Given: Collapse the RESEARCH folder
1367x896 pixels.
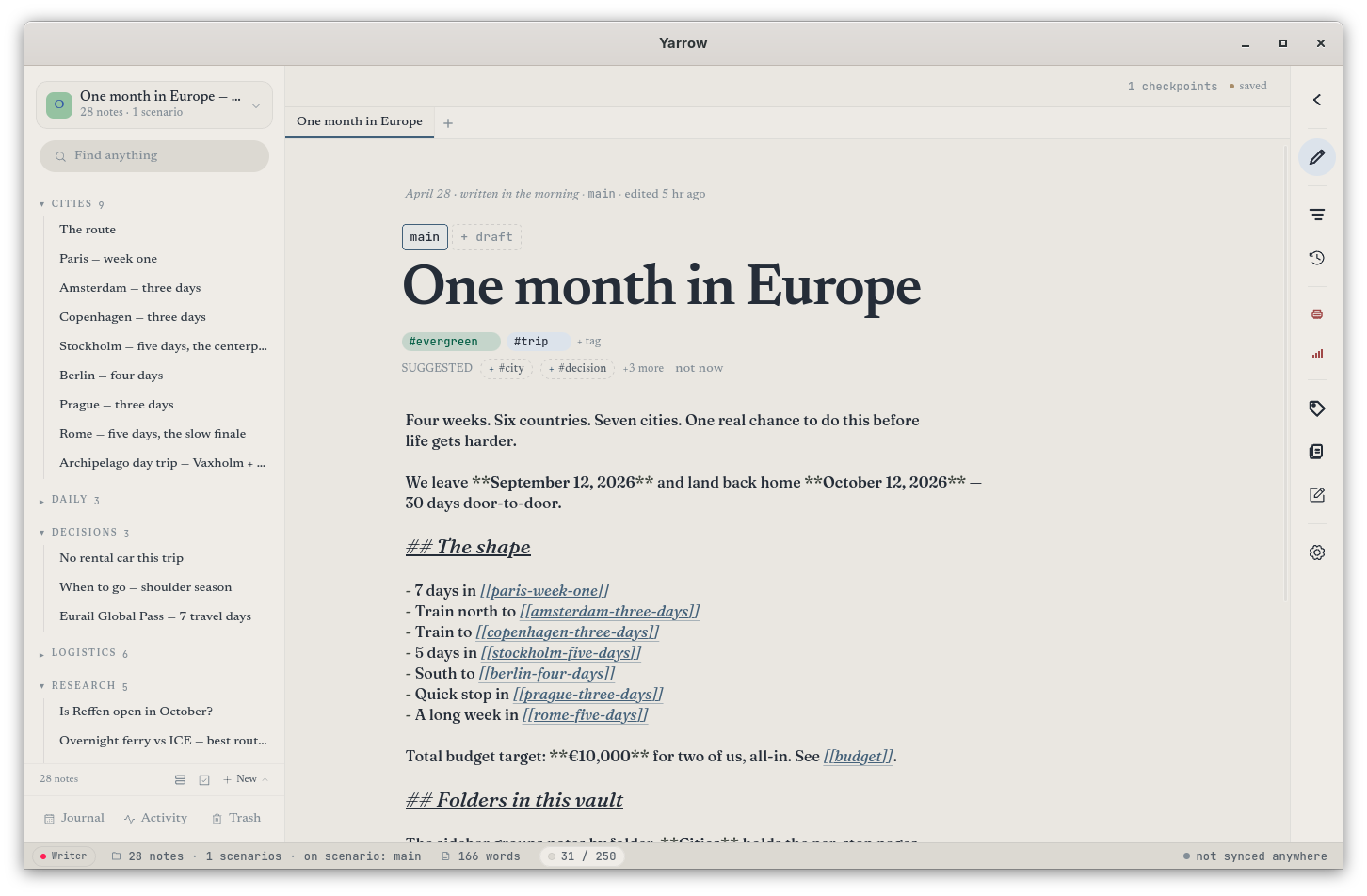Looking at the screenshot, I should [x=84, y=686].
